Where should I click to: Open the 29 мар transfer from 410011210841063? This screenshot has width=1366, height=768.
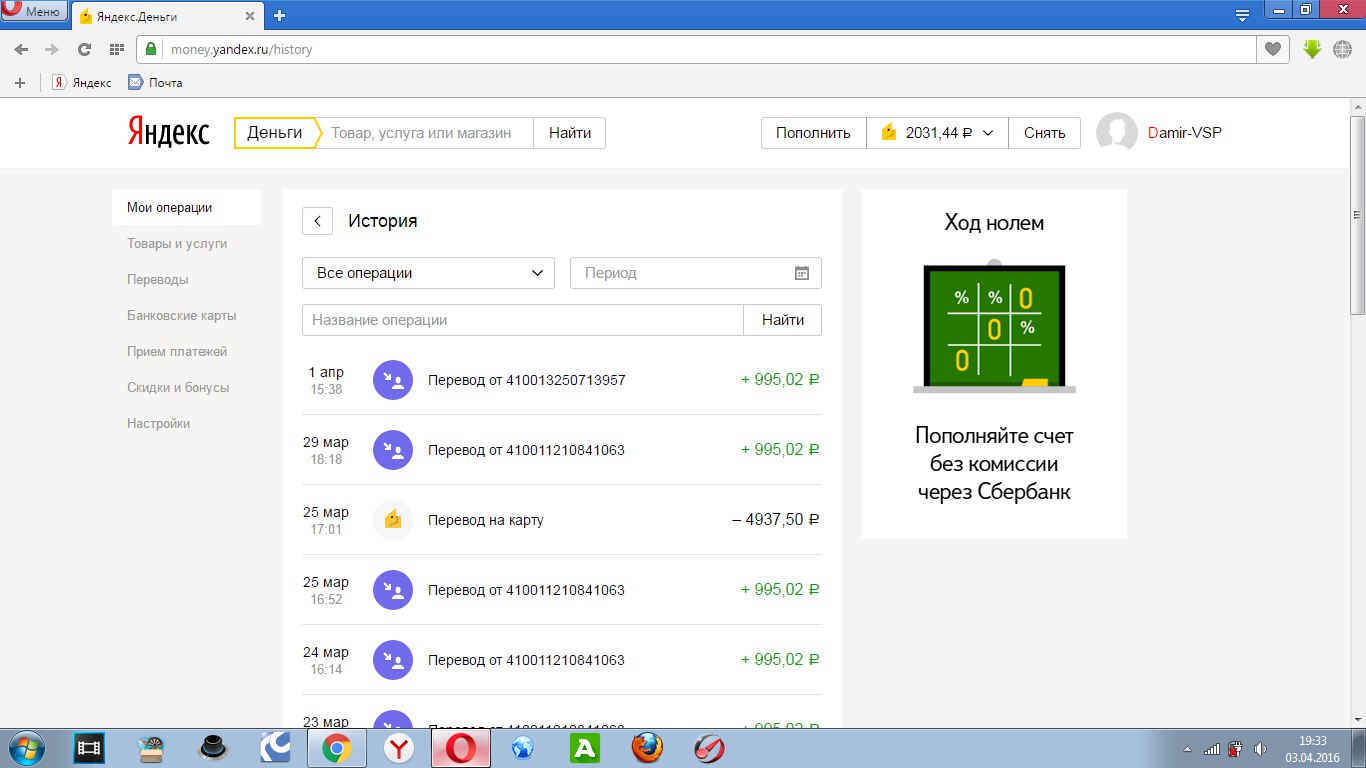click(x=562, y=450)
